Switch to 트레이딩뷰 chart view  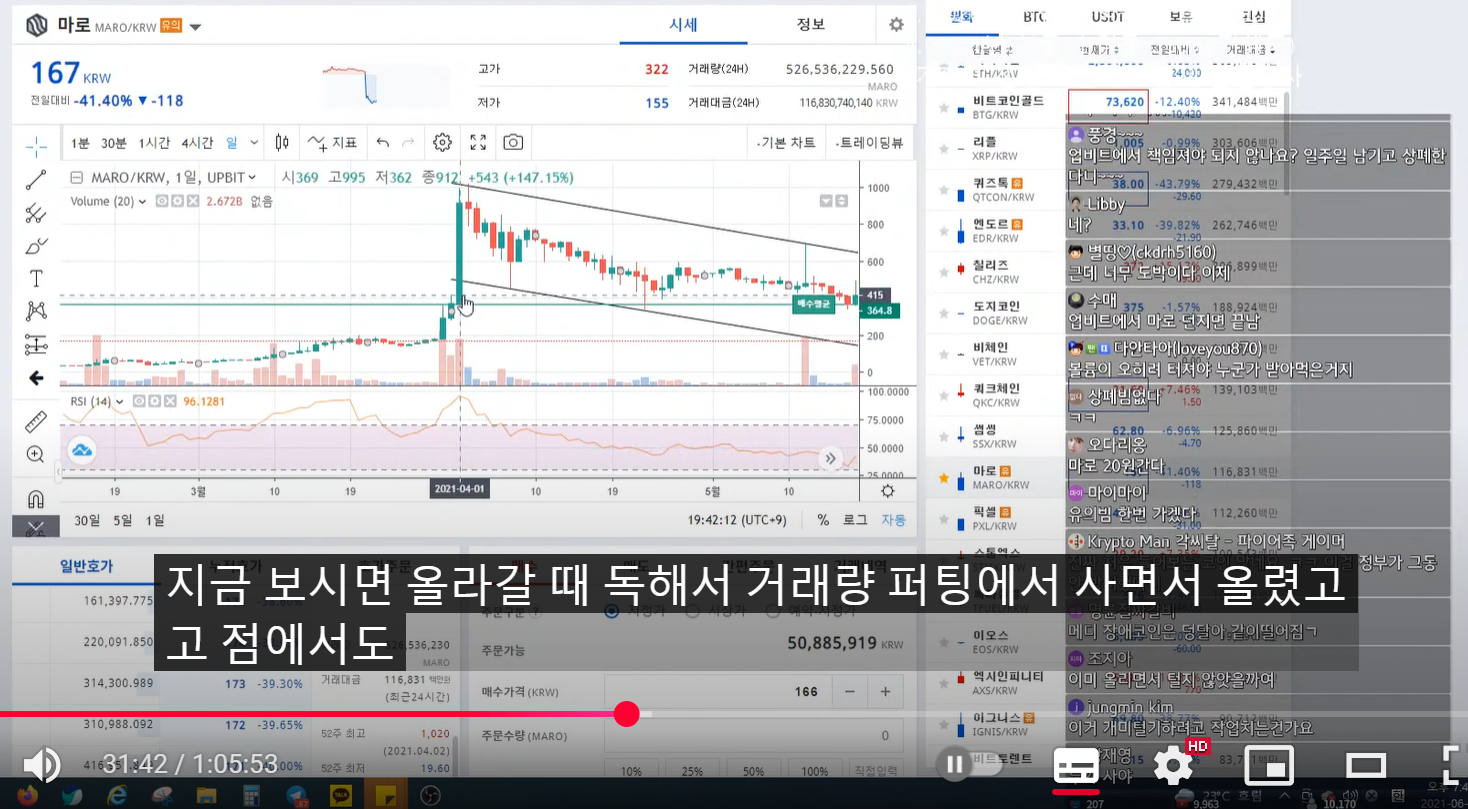868,143
